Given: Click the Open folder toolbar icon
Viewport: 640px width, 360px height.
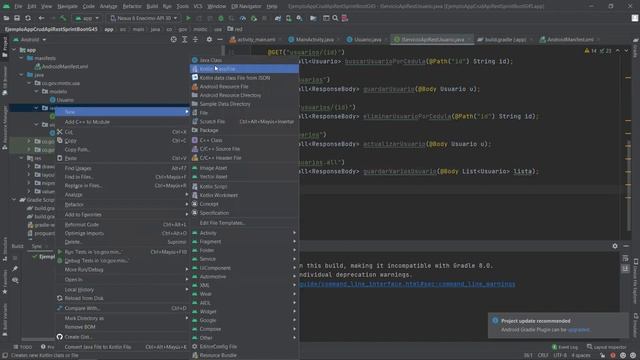Looking at the screenshot, I should coord(6,18).
